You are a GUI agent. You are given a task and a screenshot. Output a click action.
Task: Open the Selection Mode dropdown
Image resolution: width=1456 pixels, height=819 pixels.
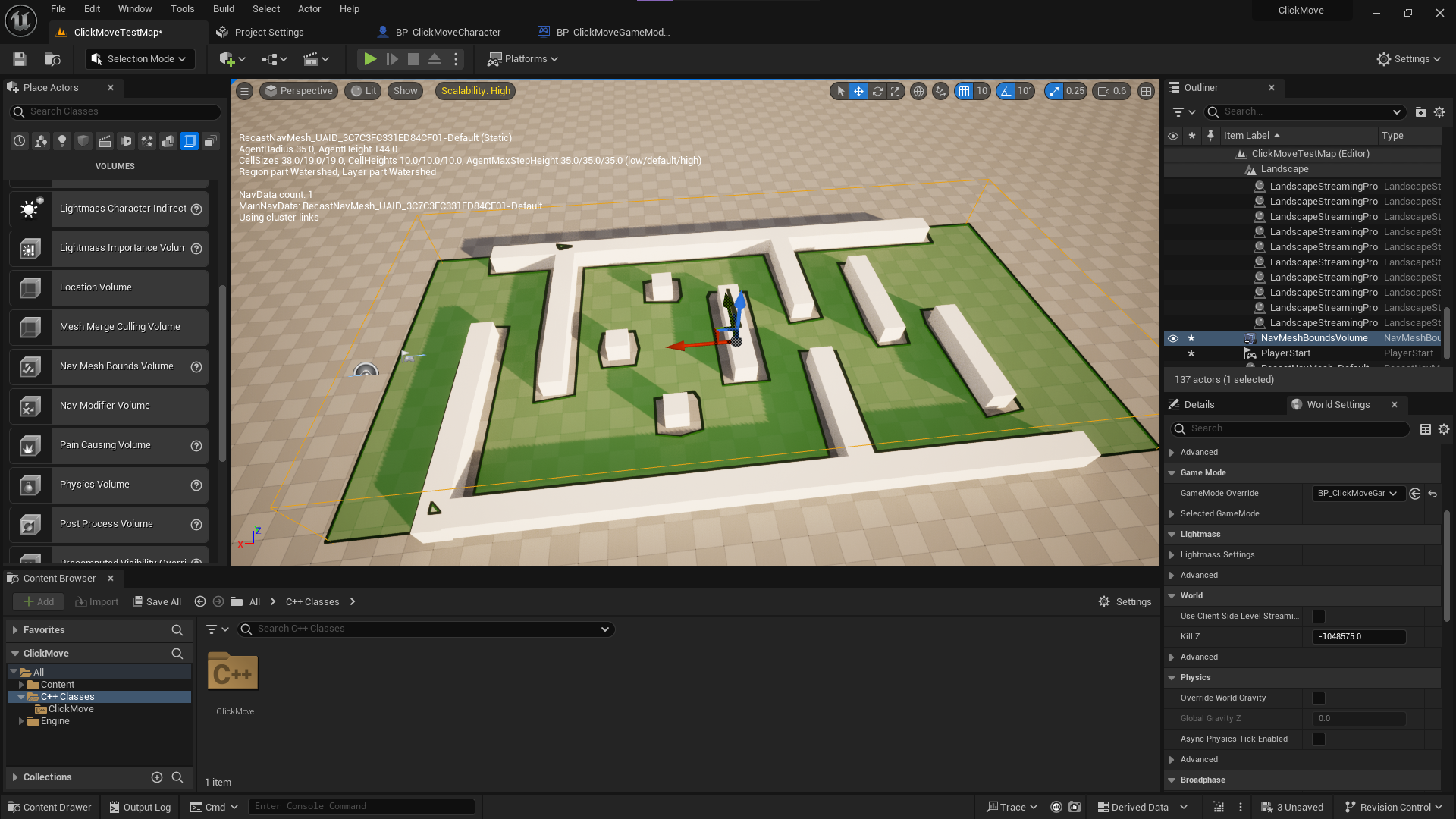[140, 59]
